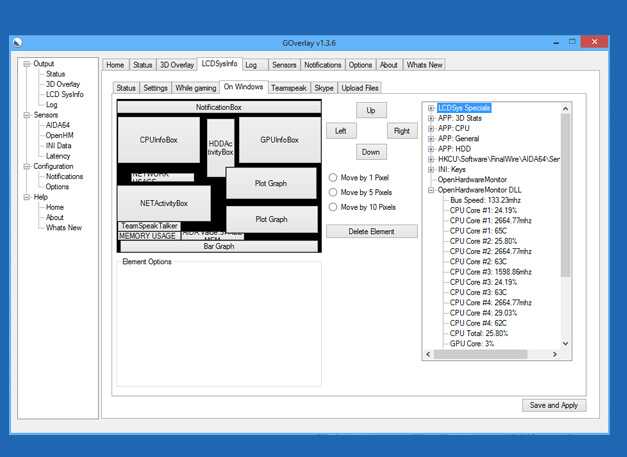Switch to the Sensors main tab

[284, 65]
